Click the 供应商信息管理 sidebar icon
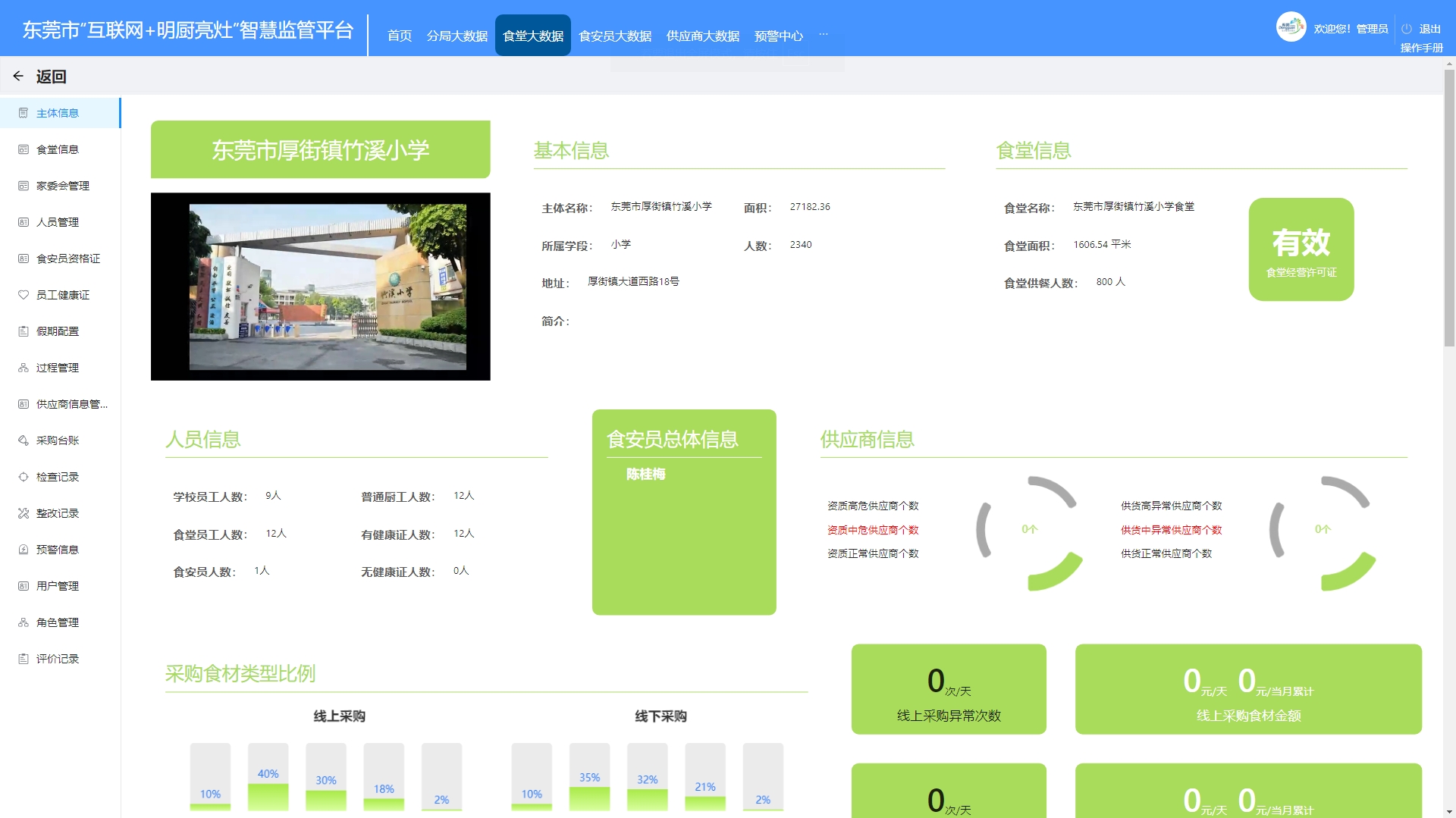 click(x=24, y=404)
